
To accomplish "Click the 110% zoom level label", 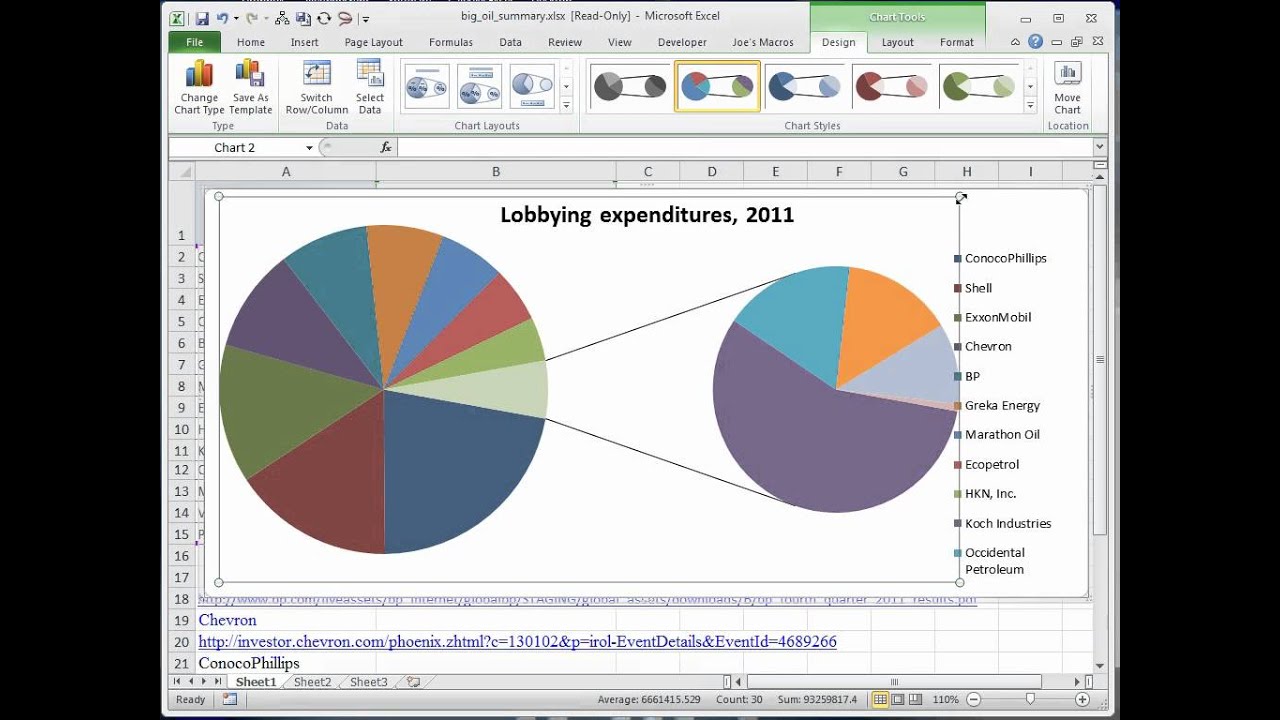I will (946, 700).
